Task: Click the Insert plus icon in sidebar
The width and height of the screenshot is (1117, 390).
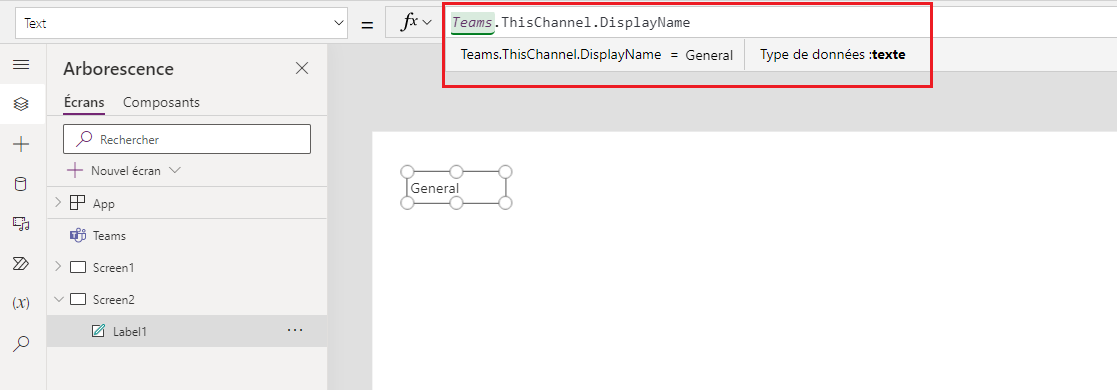Action: [21, 145]
